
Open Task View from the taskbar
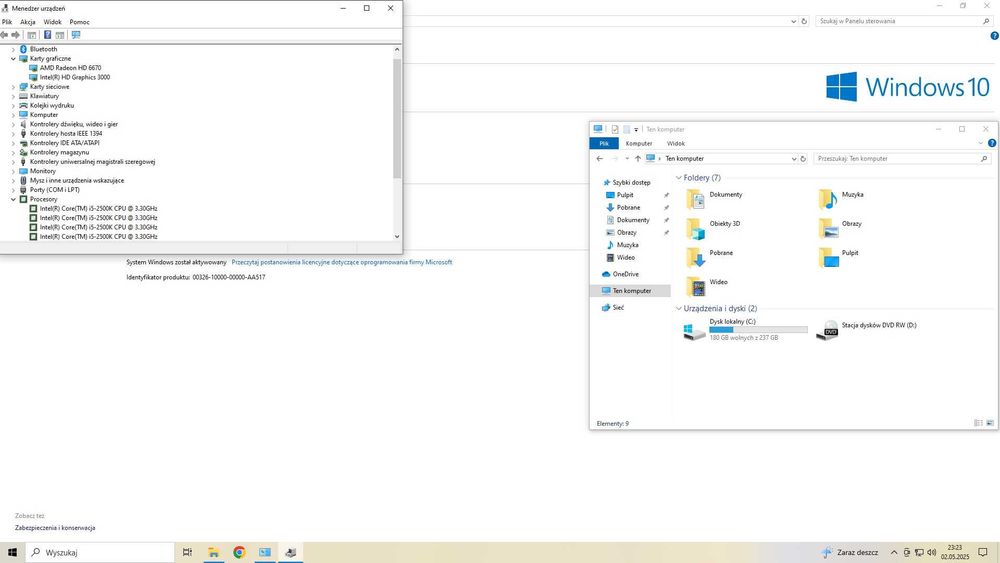[x=187, y=552]
